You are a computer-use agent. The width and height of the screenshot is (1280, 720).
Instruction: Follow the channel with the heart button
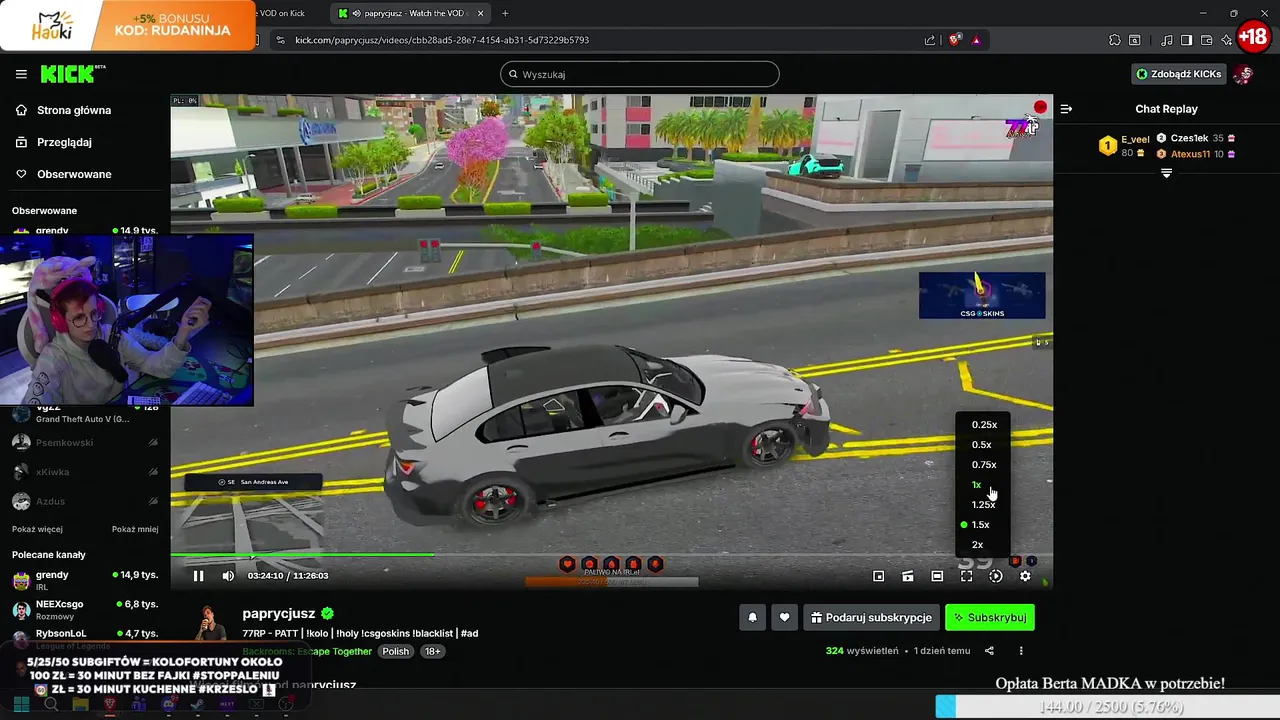784,618
